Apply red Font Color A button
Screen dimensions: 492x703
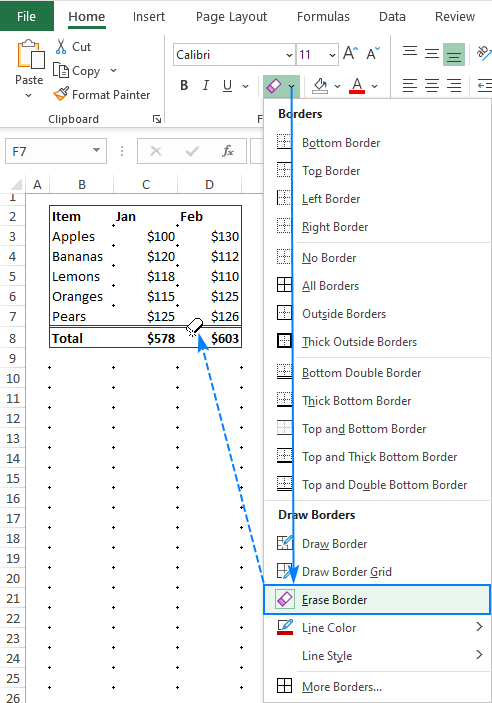[x=357, y=85]
